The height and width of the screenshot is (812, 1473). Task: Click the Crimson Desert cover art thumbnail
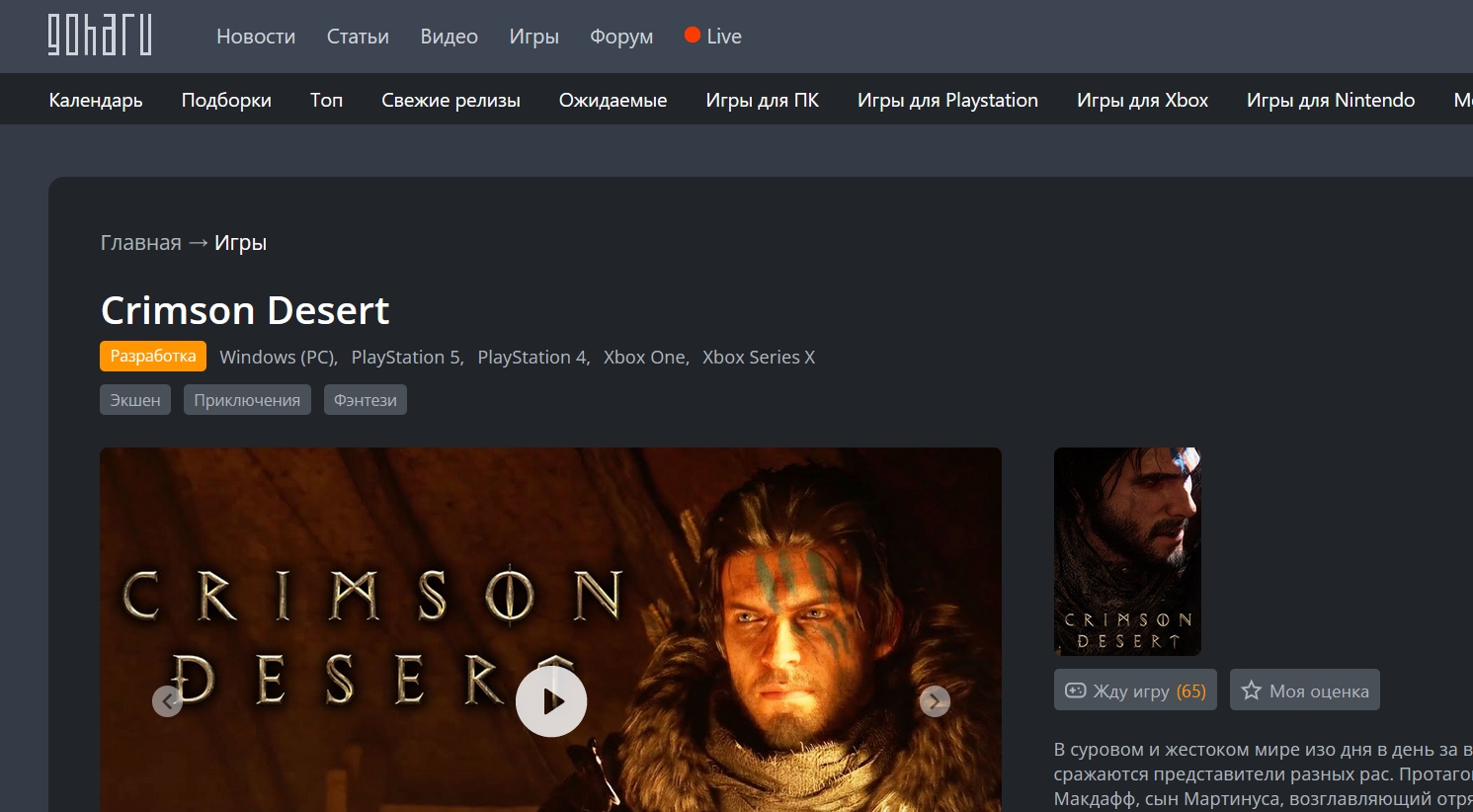point(1127,551)
